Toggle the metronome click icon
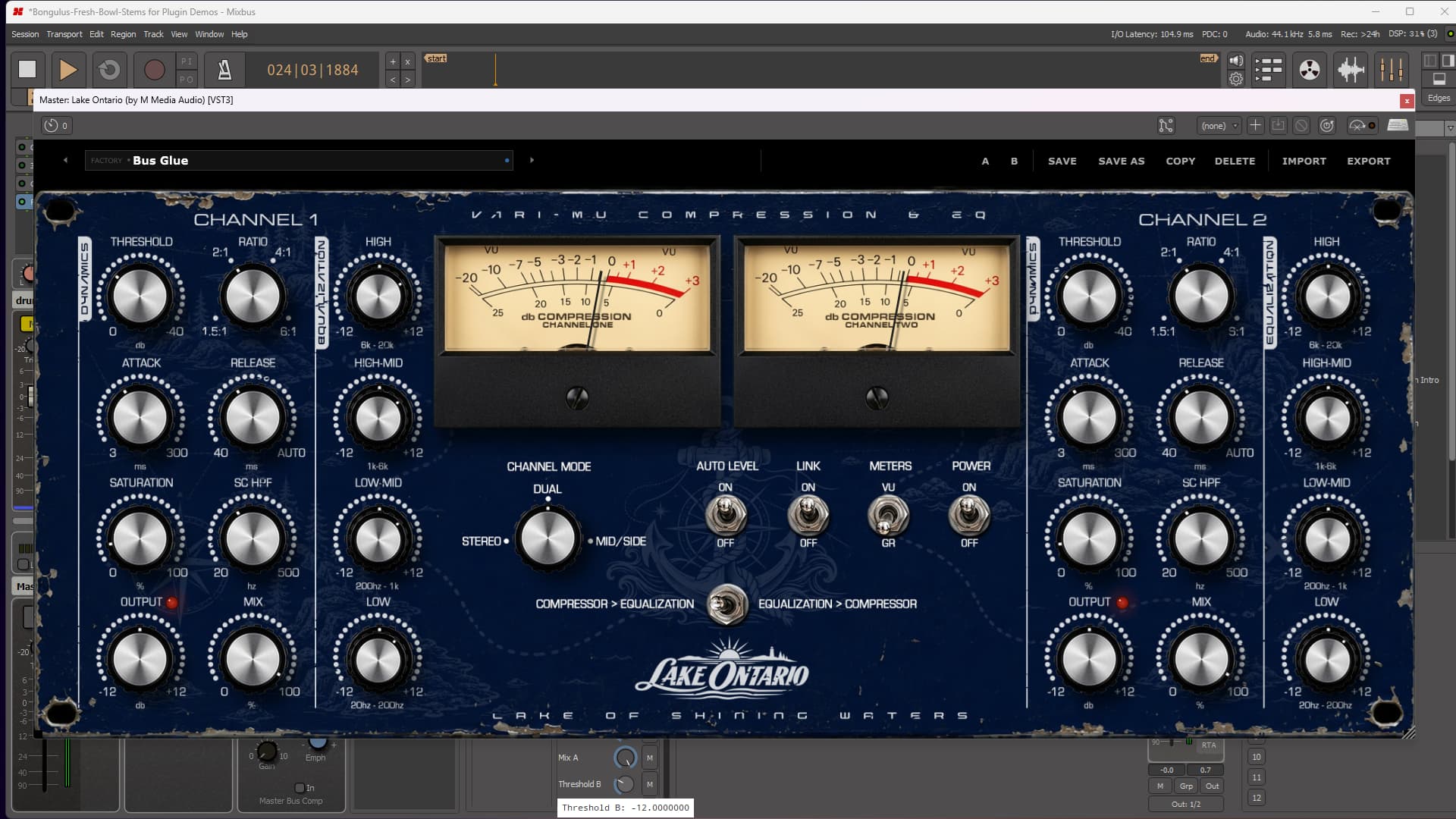This screenshot has height=819, width=1456. pyautogui.click(x=224, y=70)
